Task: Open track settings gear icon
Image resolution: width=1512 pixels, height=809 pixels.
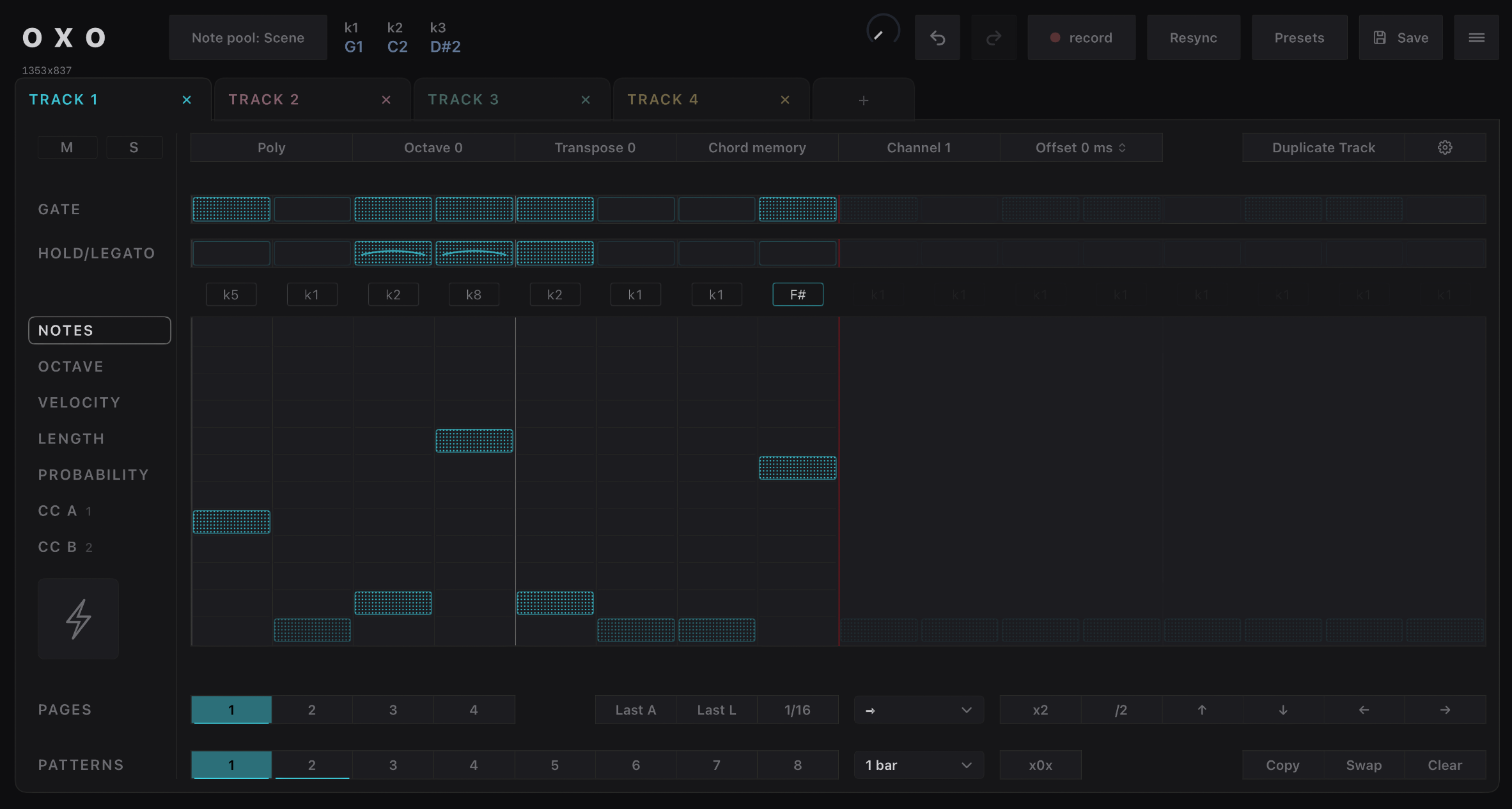Action: pyautogui.click(x=1445, y=148)
